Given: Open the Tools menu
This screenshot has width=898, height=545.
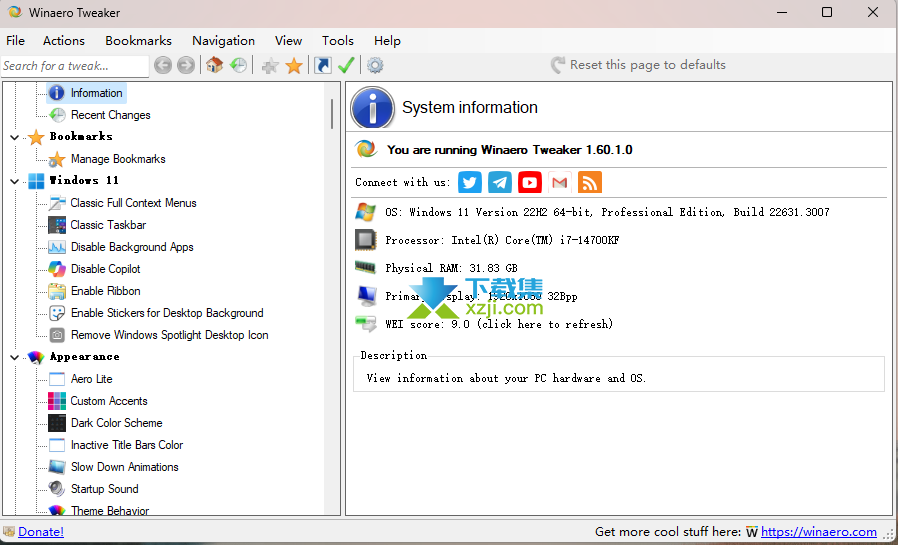Looking at the screenshot, I should [337, 41].
